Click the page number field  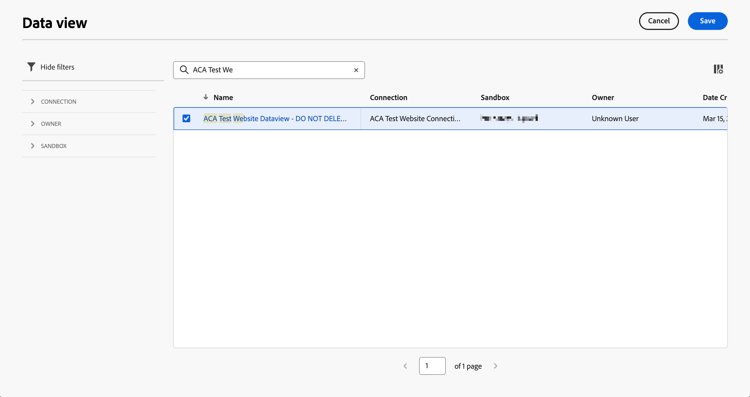(x=432, y=366)
